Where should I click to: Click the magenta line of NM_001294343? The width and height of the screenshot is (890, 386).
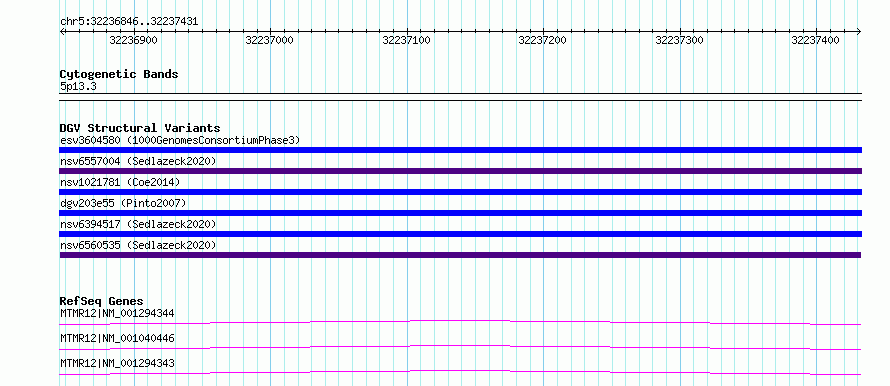(x=460, y=372)
